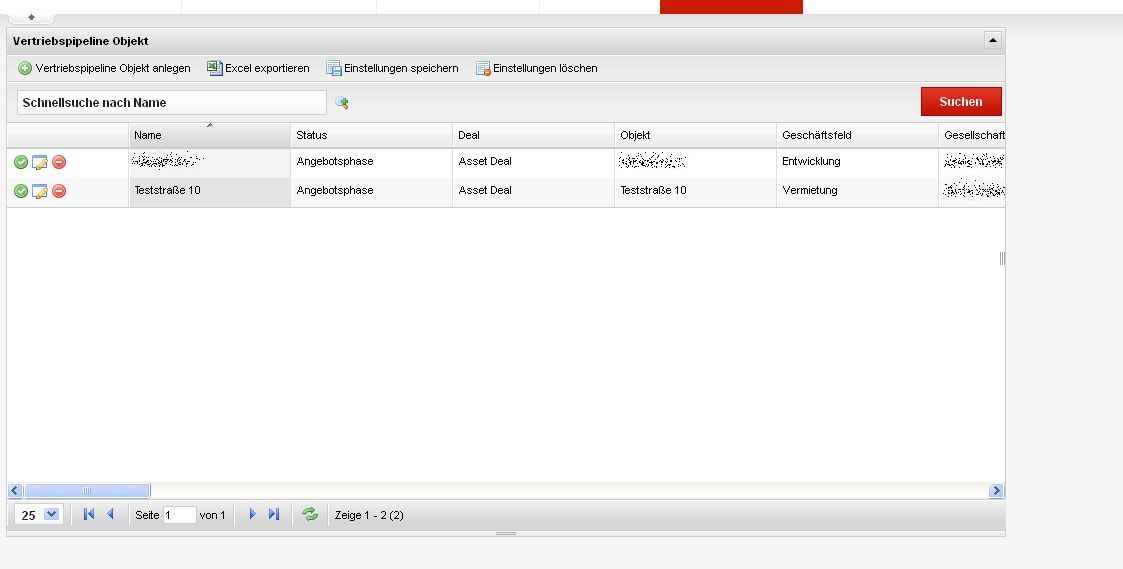
Task: Sort table by Status column
Action: [x=371, y=135]
